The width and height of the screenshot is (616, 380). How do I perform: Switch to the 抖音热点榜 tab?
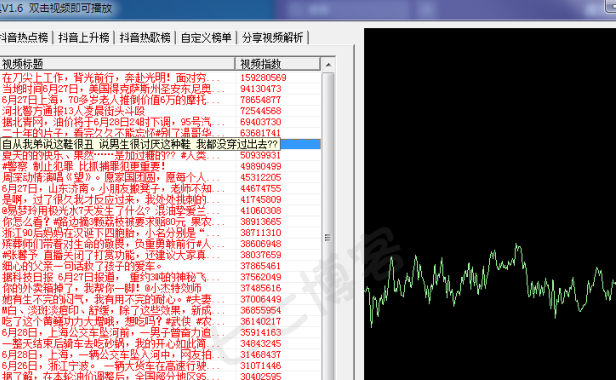coord(24,38)
